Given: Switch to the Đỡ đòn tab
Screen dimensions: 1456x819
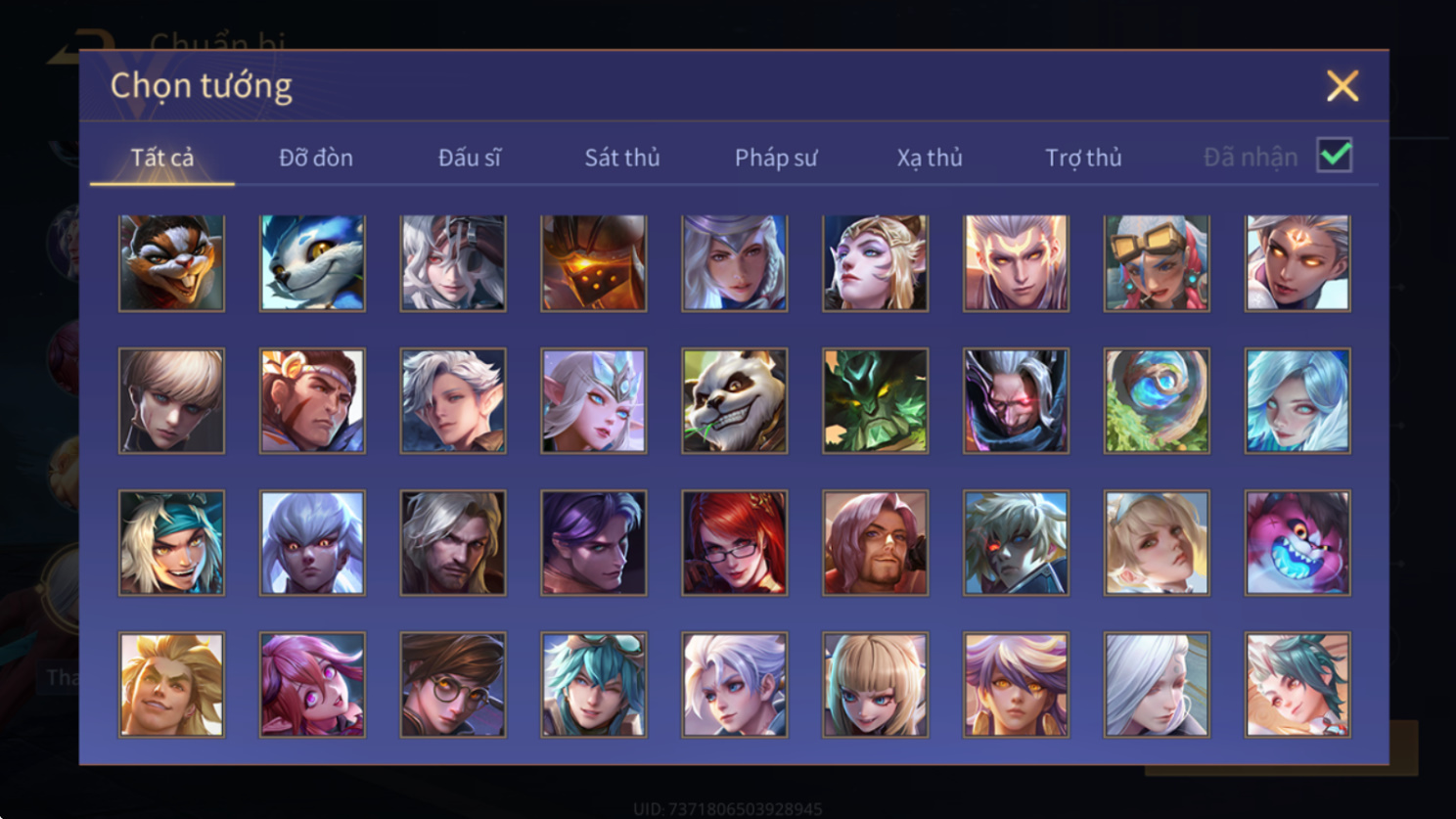Looking at the screenshot, I should [x=316, y=158].
